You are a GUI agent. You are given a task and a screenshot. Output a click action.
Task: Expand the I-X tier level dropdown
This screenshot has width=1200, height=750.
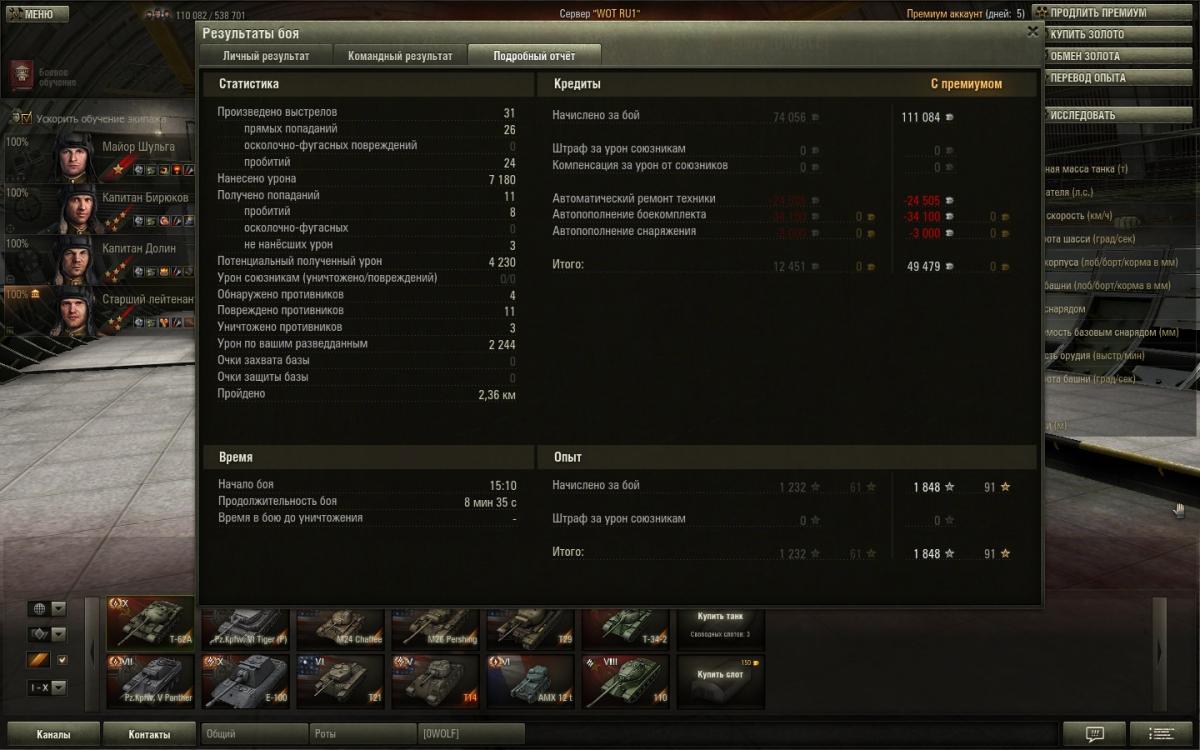point(58,688)
